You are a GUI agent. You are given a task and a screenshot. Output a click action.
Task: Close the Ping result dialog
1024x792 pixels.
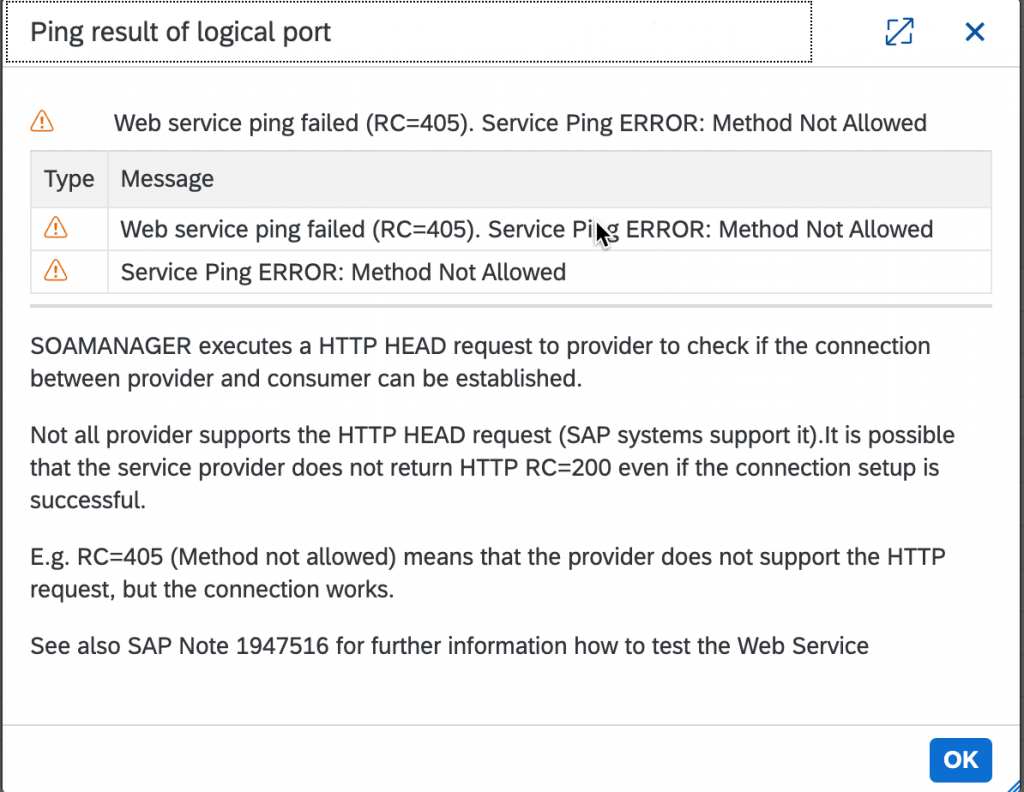(x=974, y=31)
